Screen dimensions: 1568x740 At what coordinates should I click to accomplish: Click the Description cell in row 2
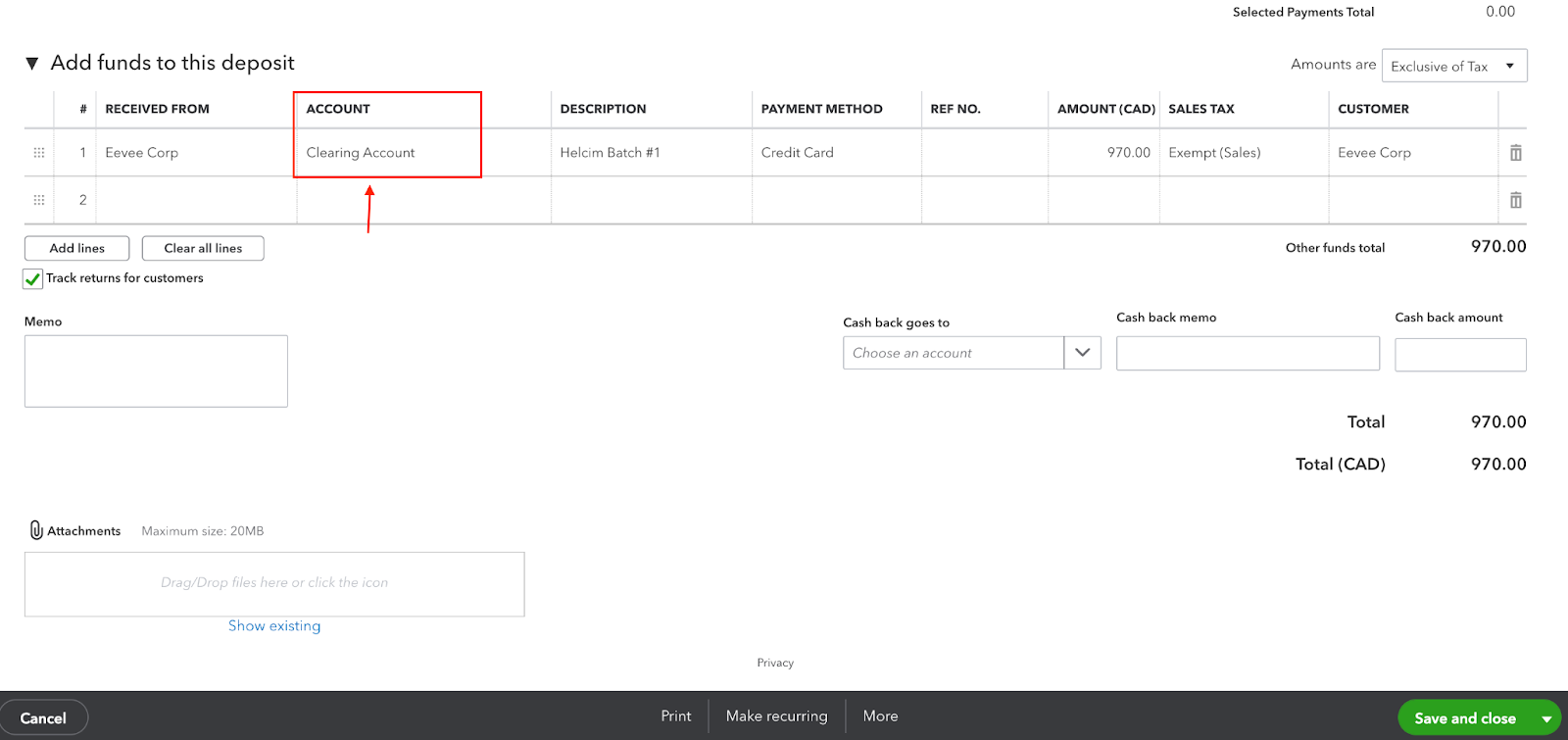(651, 200)
